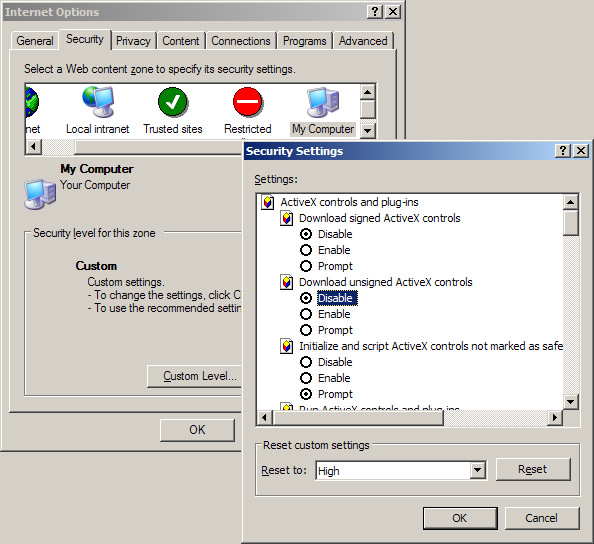The height and width of the screenshot is (544, 594).
Task: Select the My Computer zone icon
Action: [323, 102]
